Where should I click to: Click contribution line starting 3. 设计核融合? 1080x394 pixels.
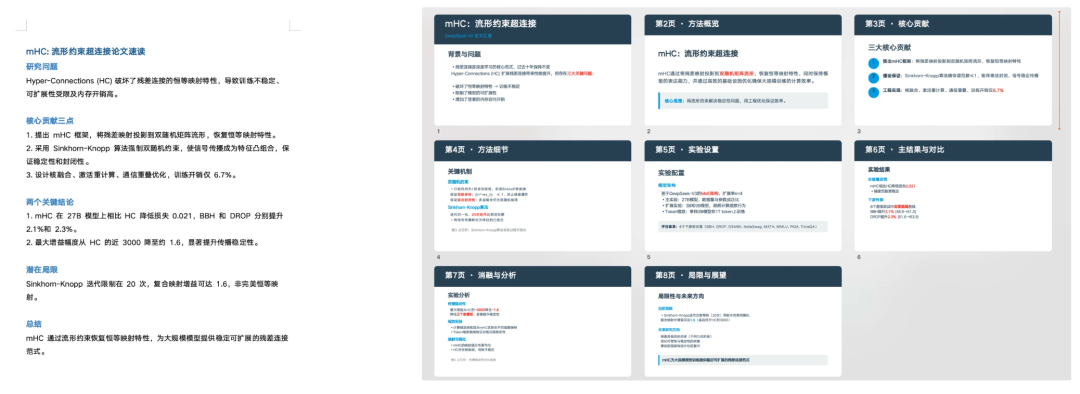[131, 175]
